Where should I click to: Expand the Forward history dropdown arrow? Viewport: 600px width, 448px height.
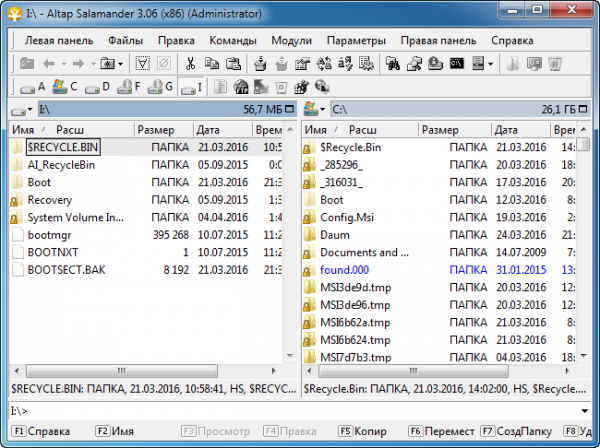93,64
